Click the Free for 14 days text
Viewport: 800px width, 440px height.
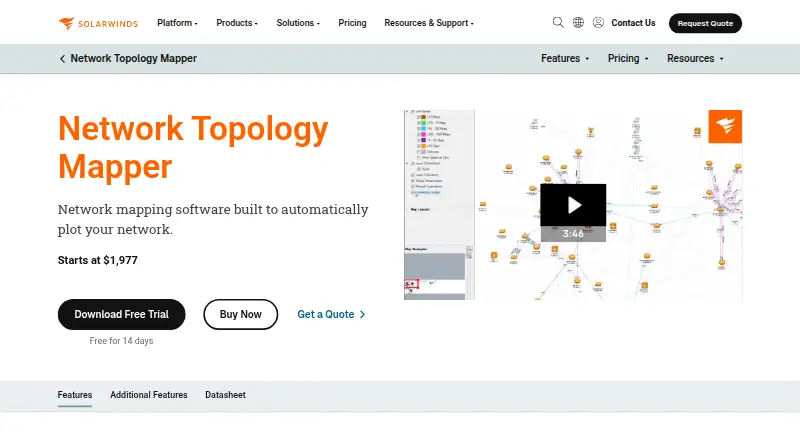(121, 341)
